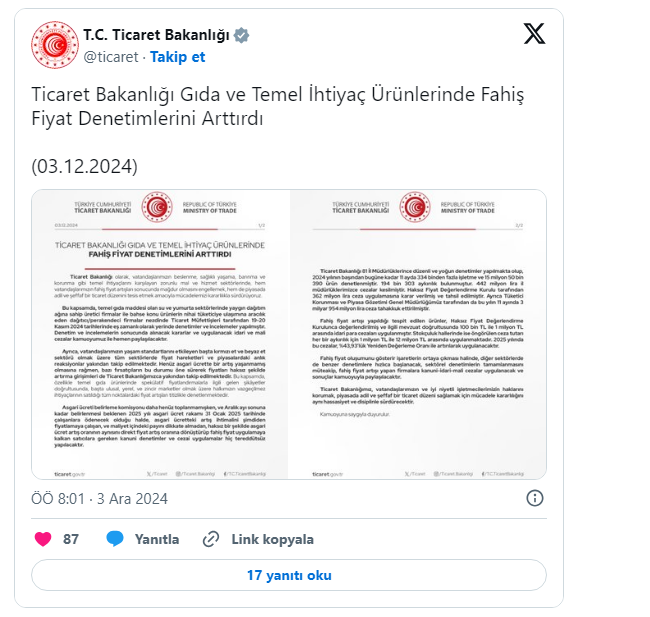
Task: Click the Link kopyala label
Action: click(272, 539)
